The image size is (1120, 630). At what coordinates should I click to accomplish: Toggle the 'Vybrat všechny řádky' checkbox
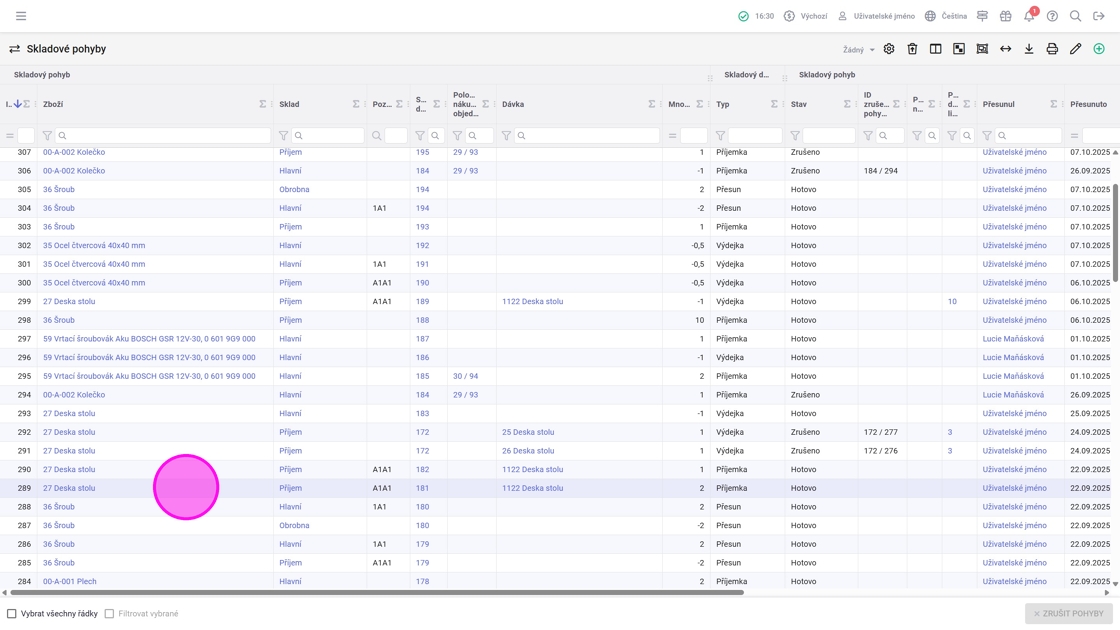tap(12, 613)
